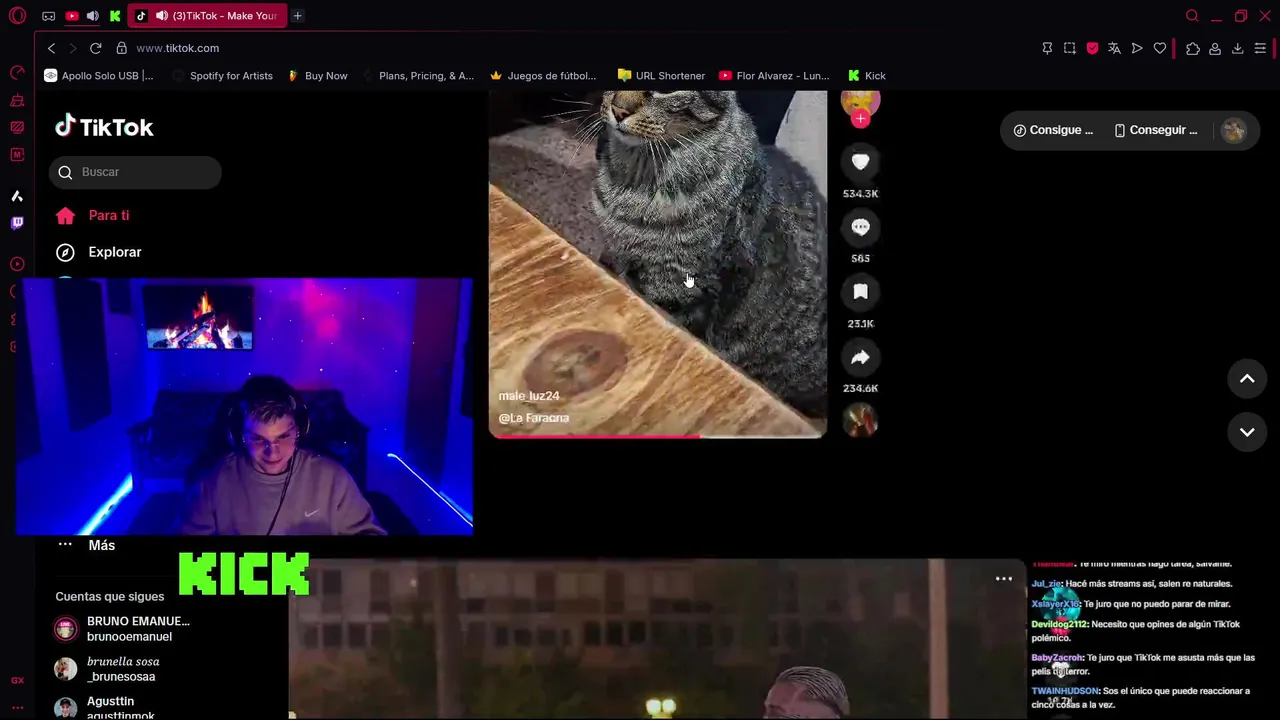
Task: Open the Flor Alvarez YouTube bookmark
Action: coord(775,76)
